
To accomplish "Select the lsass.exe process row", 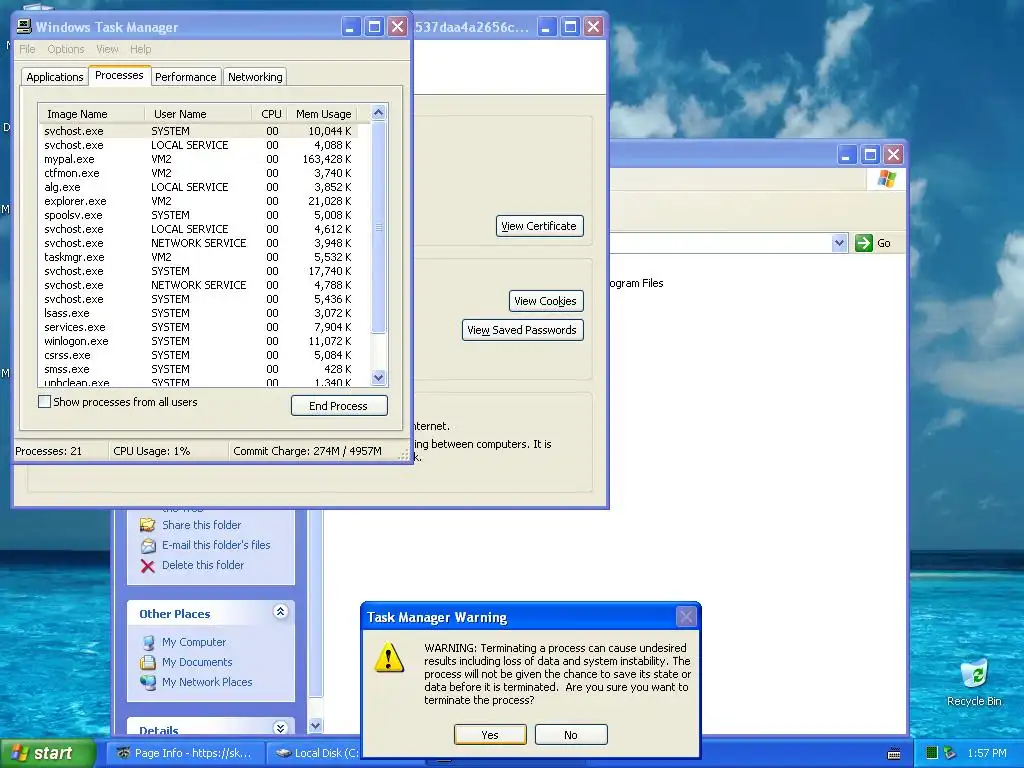I will [199, 313].
